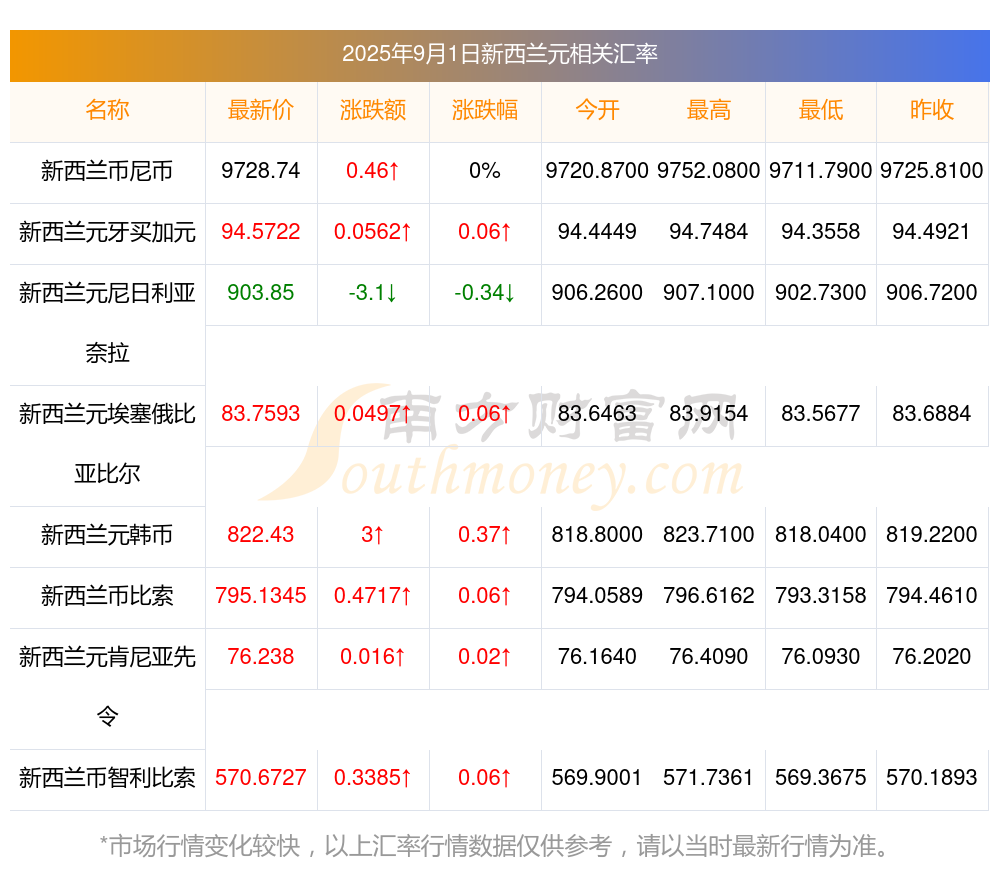Click the latest price 94.5722
1000x877 pixels.
[x=261, y=232]
